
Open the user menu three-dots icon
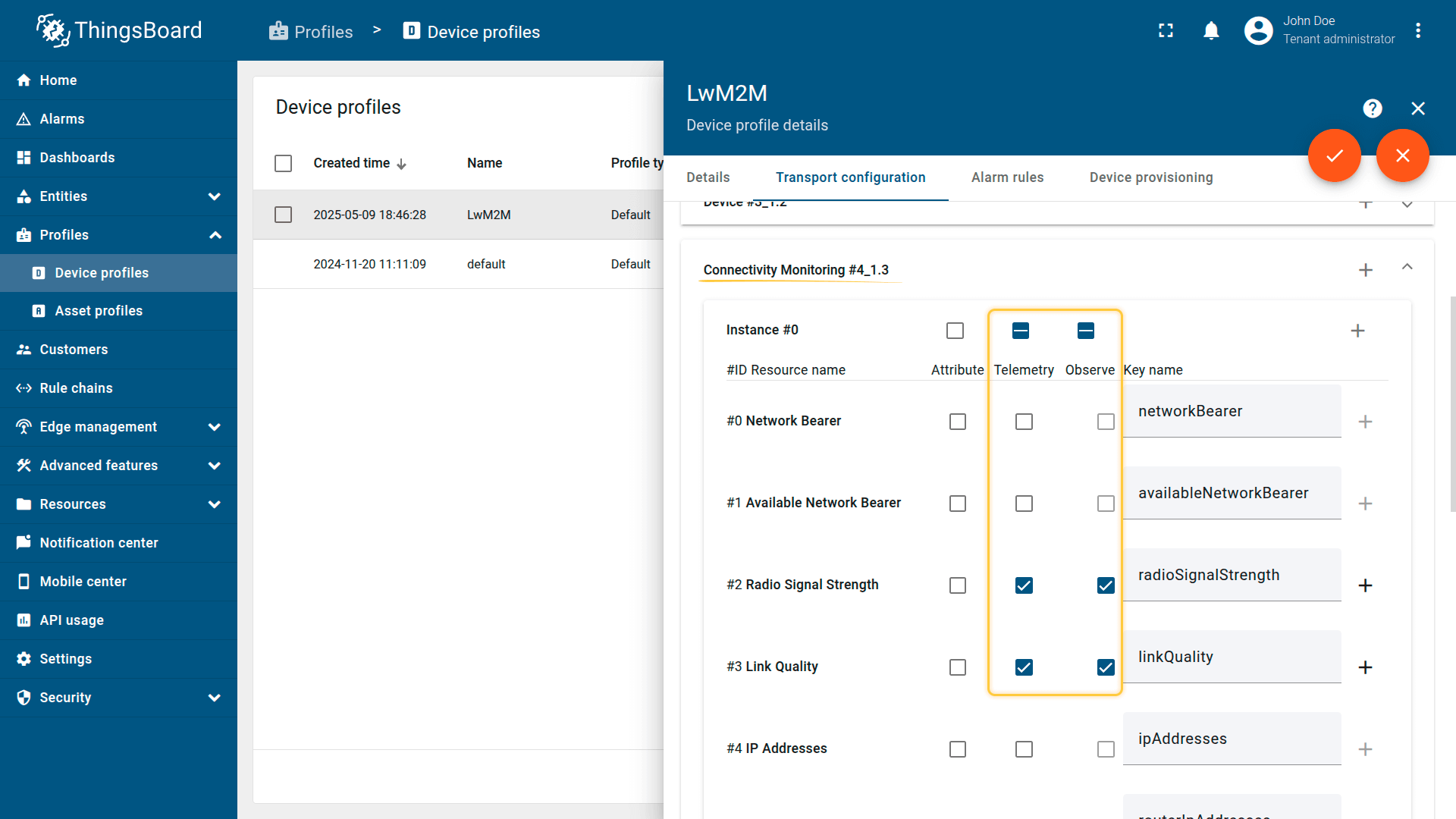(1417, 30)
